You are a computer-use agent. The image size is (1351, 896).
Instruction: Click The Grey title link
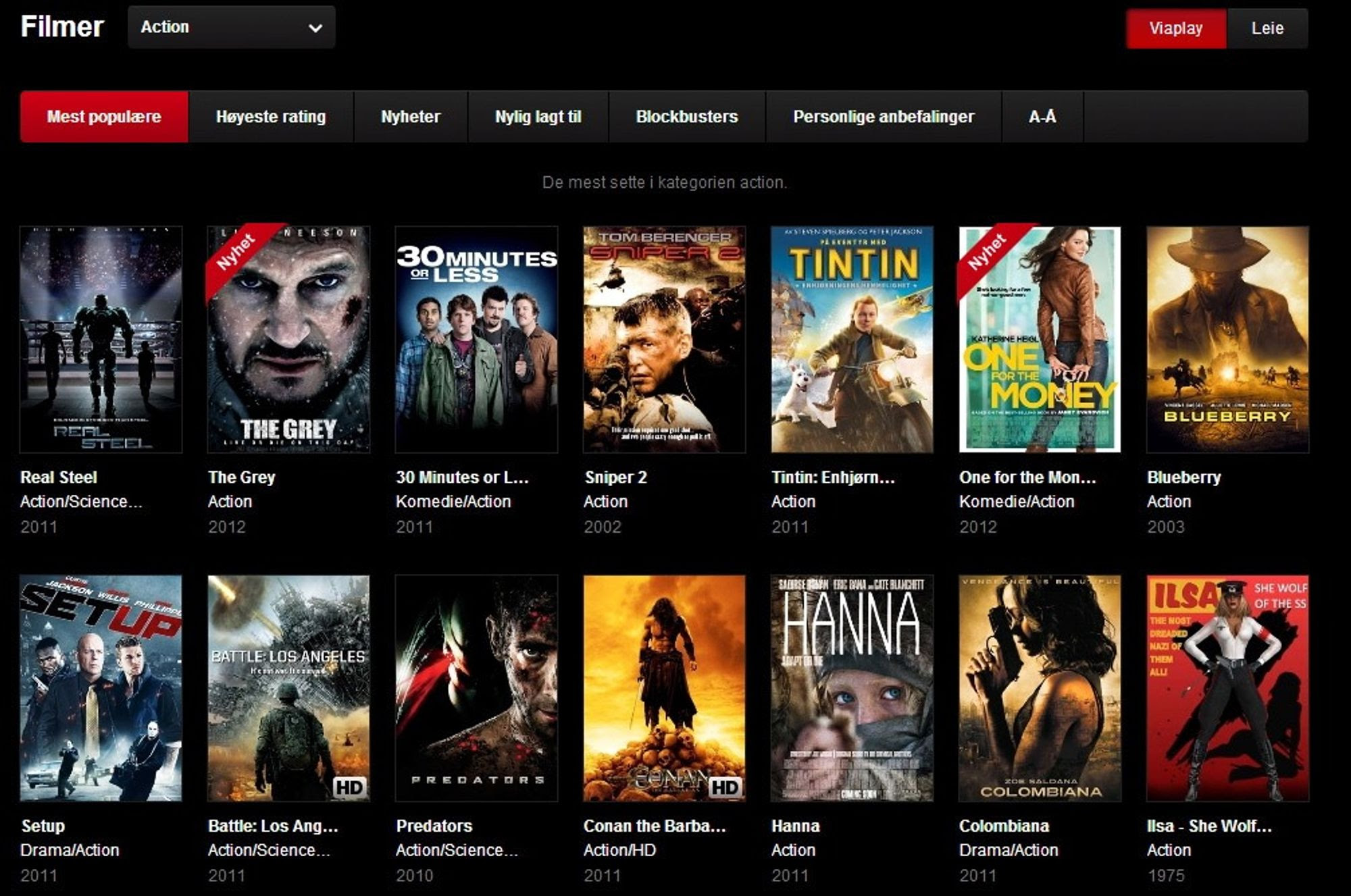coord(242,477)
